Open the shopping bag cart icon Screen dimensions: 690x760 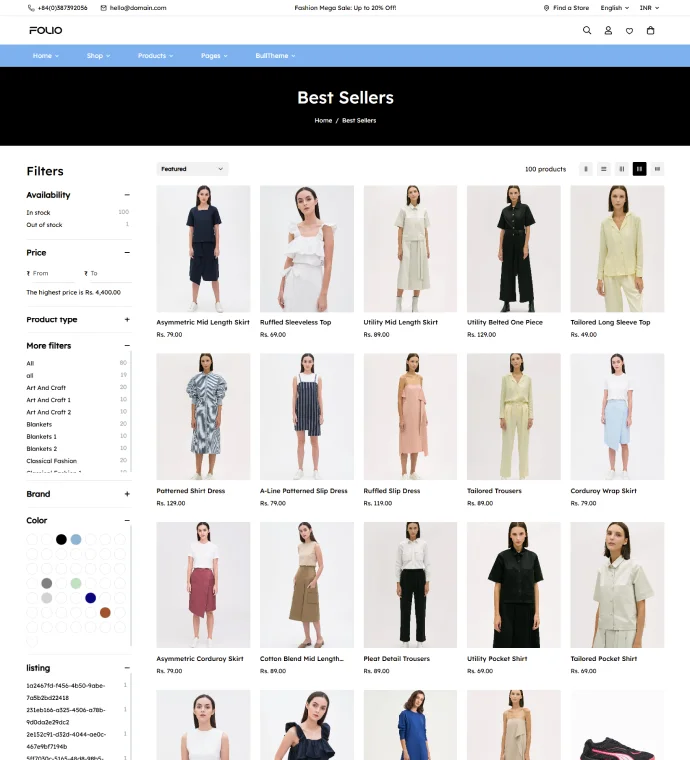pyautogui.click(x=651, y=30)
